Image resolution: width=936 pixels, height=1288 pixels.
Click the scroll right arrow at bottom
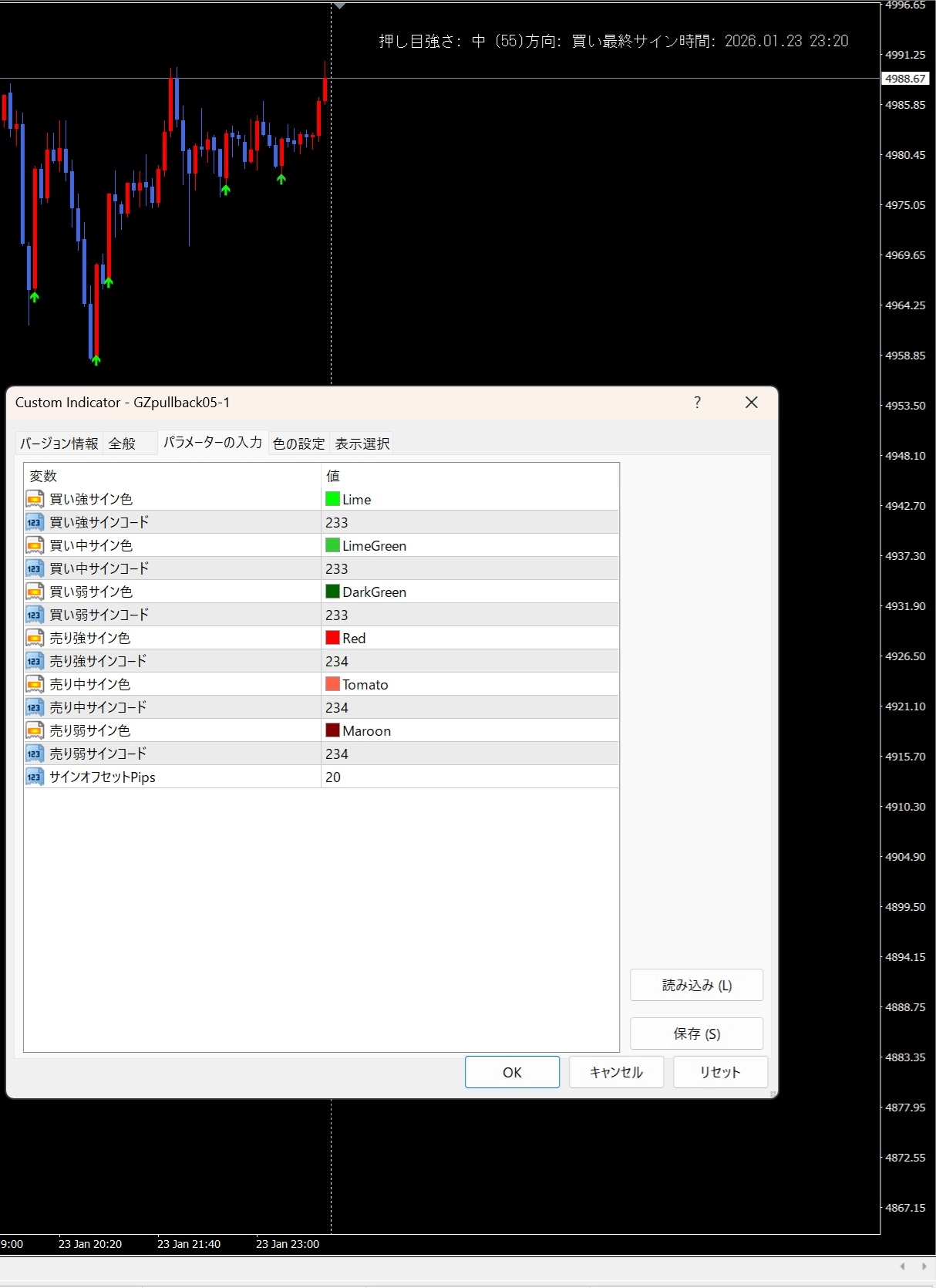pyautogui.click(x=924, y=1266)
